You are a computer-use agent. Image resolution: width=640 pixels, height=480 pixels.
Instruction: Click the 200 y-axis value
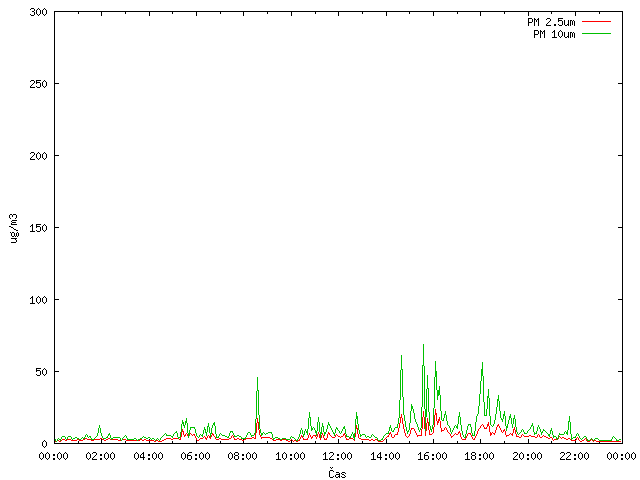tap(38, 156)
